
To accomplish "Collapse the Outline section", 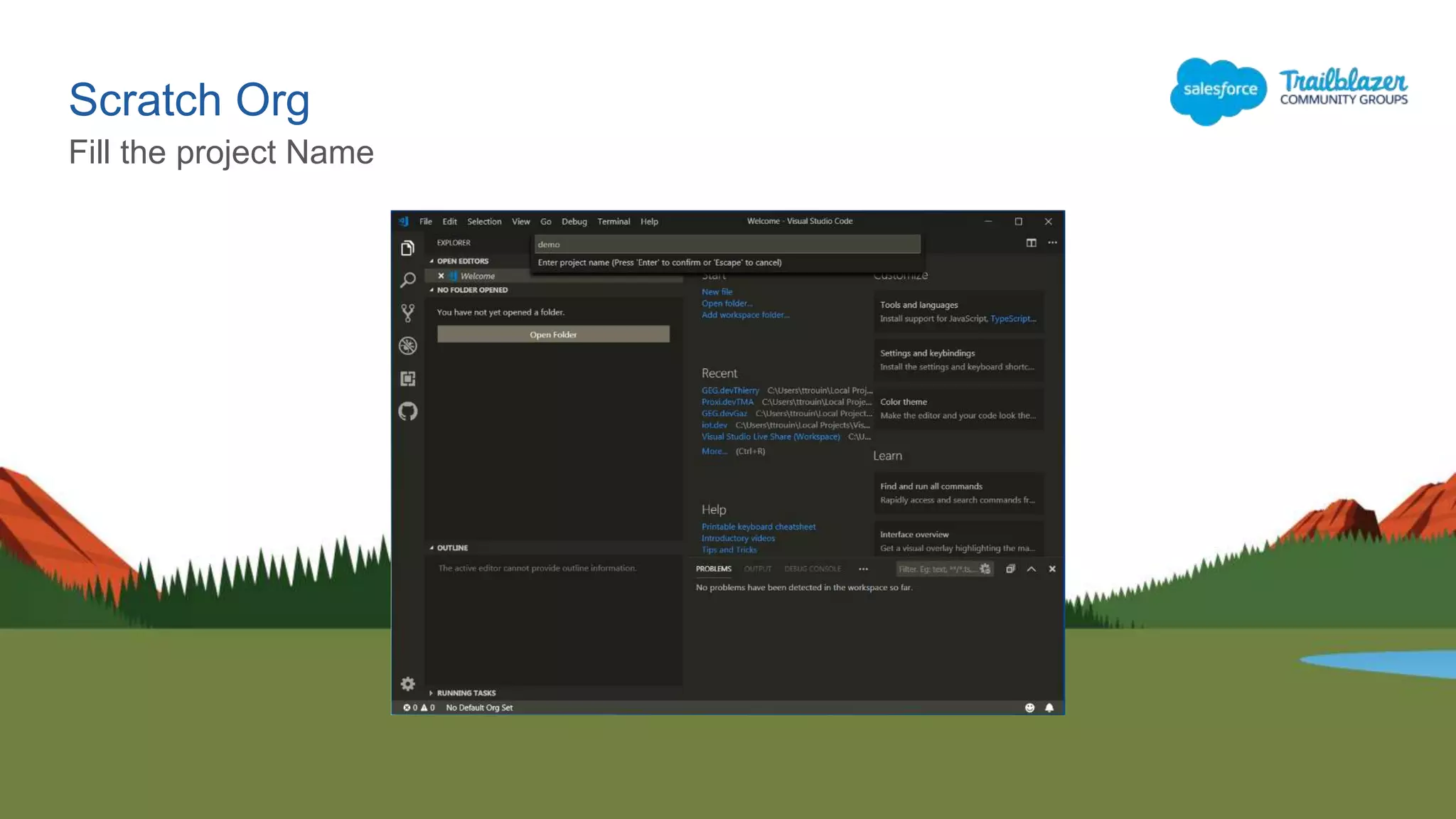I will coord(452,548).
